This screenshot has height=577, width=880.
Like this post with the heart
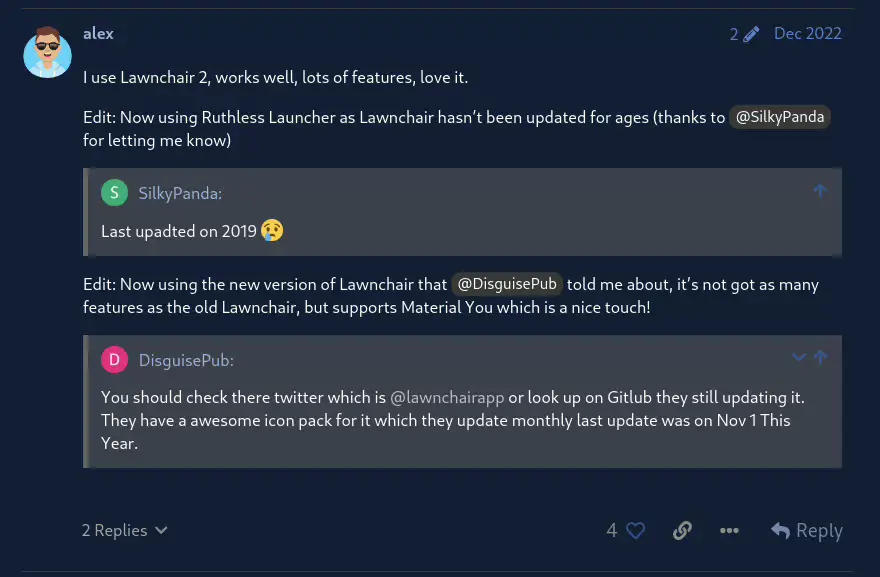pos(636,530)
